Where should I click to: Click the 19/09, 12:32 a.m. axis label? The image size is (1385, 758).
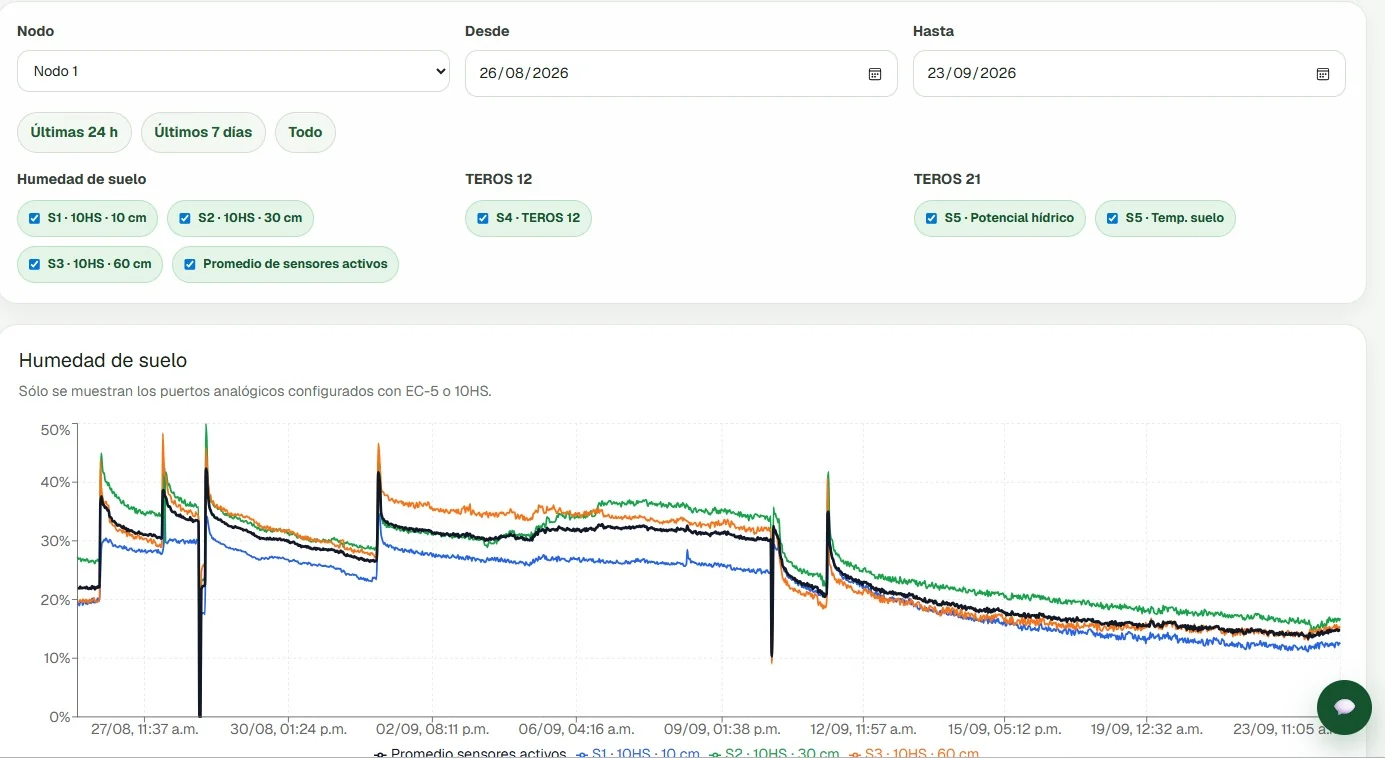[x=1147, y=729]
